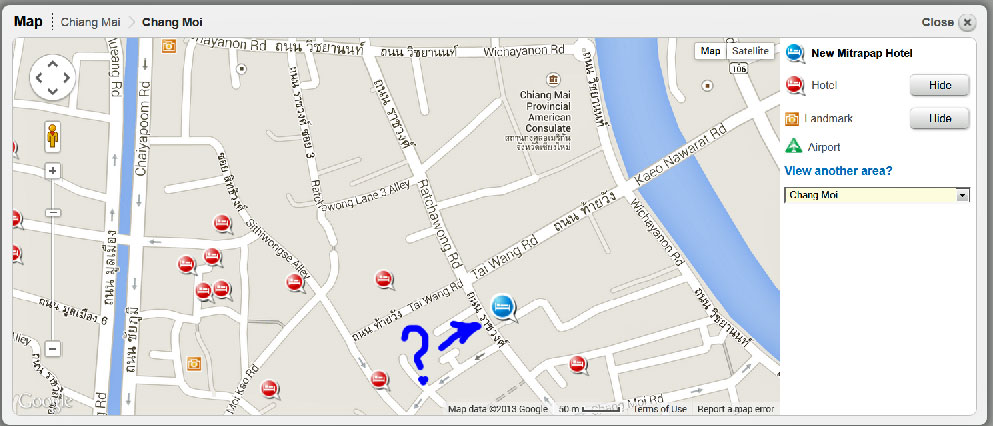Screen dimensions: 993x426
Task: Click the 'New Mitrapap Hotel' title text
Action: (862, 54)
